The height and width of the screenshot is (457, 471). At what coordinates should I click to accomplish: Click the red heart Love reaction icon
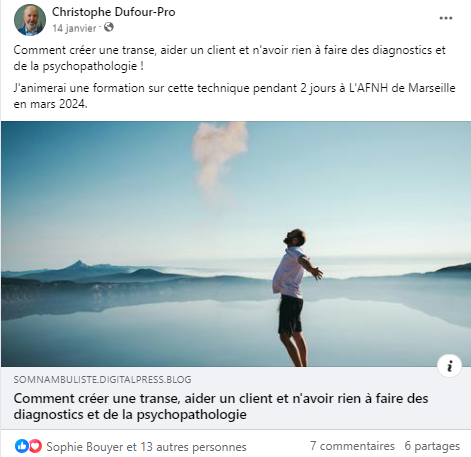point(35,446)
